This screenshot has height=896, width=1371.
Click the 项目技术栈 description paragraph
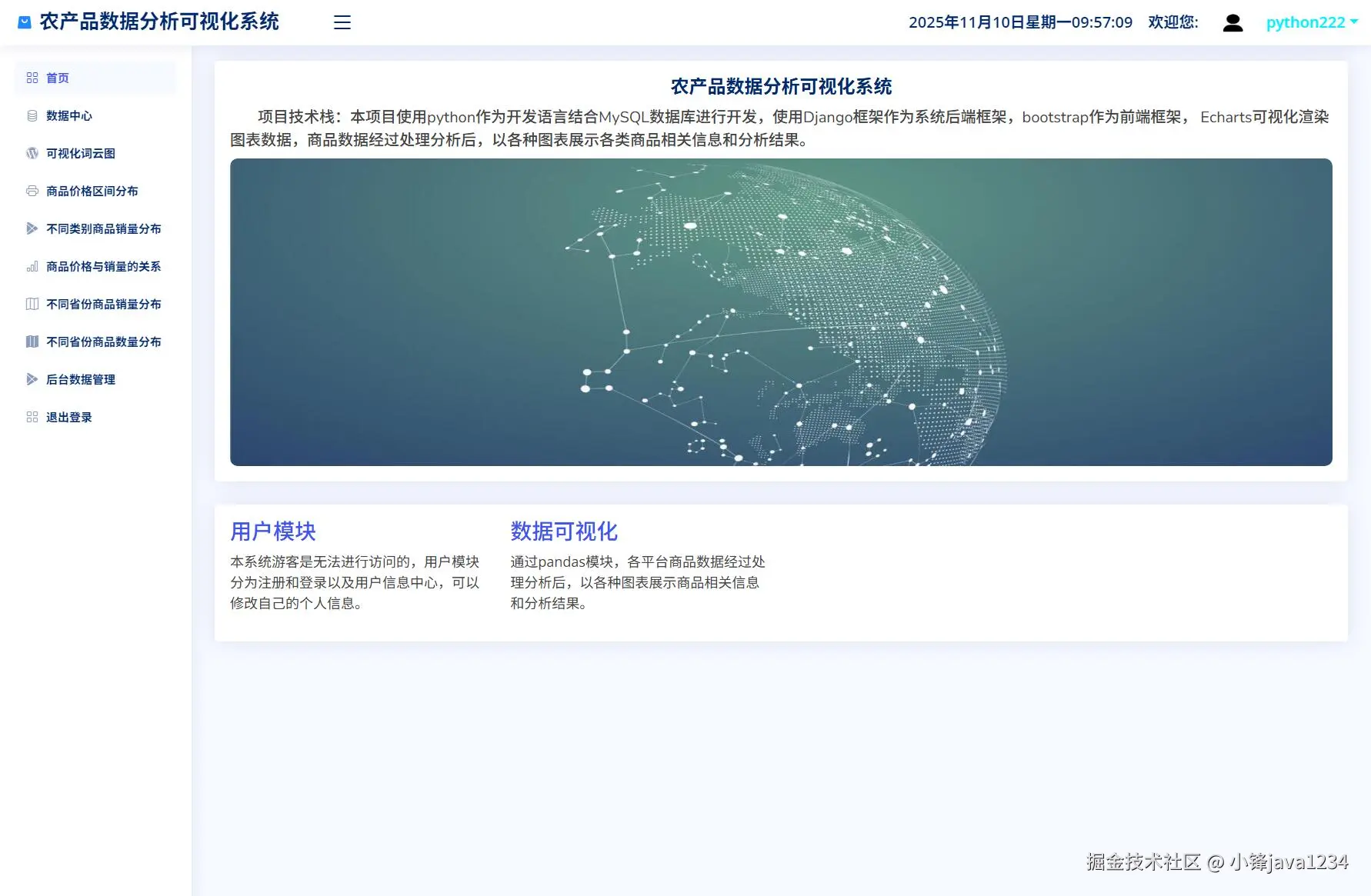[x=781, y=128]
